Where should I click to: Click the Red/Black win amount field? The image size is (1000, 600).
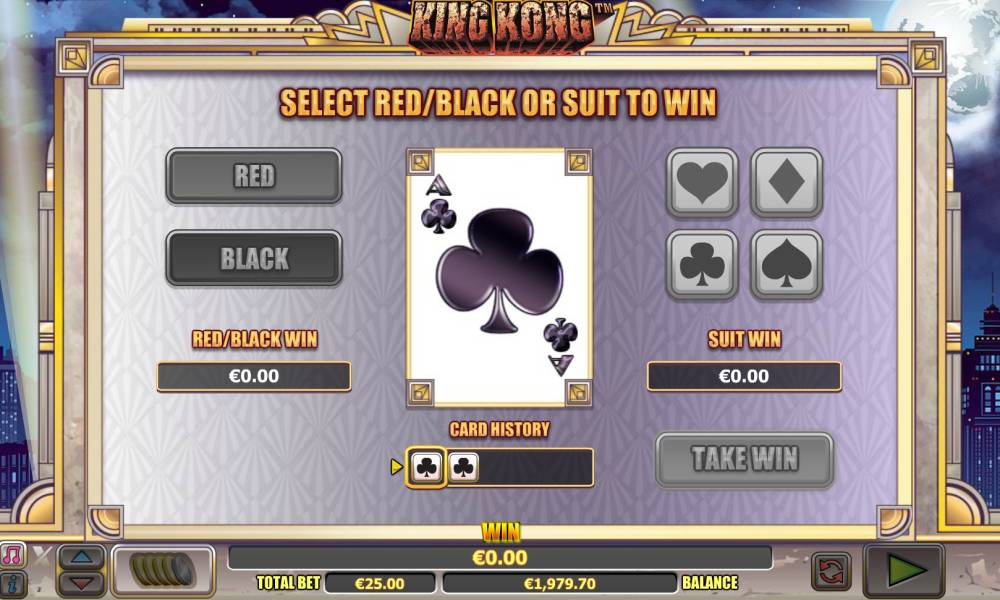pos(254,376)
